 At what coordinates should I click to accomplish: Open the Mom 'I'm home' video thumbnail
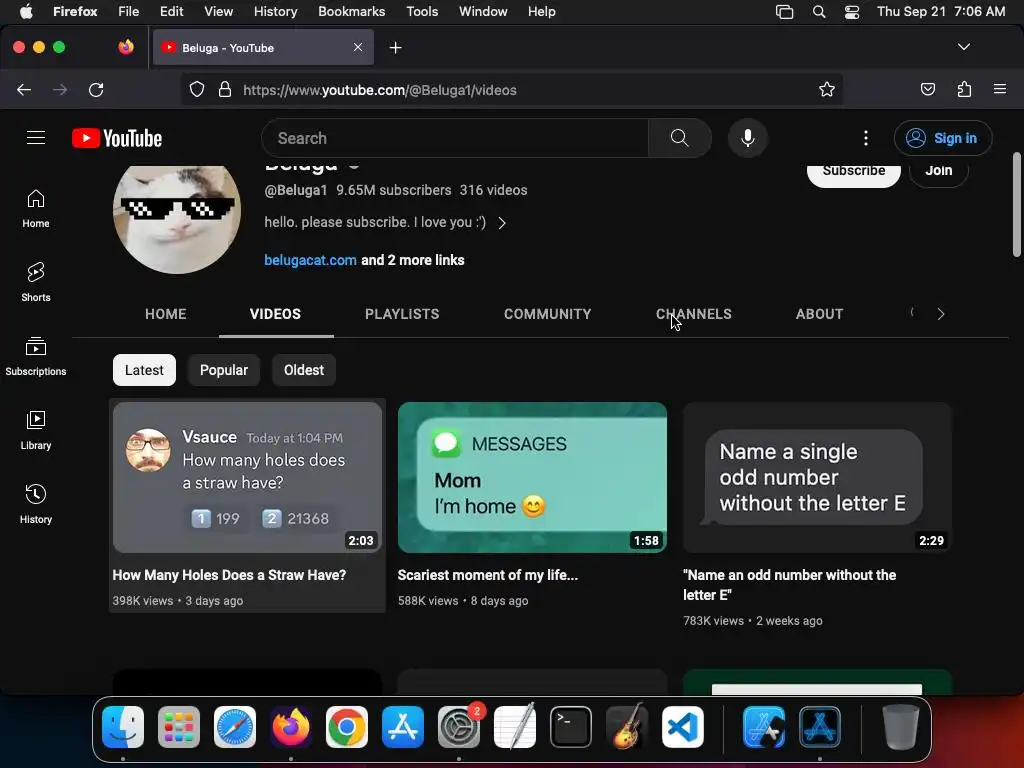pos(532,477)
